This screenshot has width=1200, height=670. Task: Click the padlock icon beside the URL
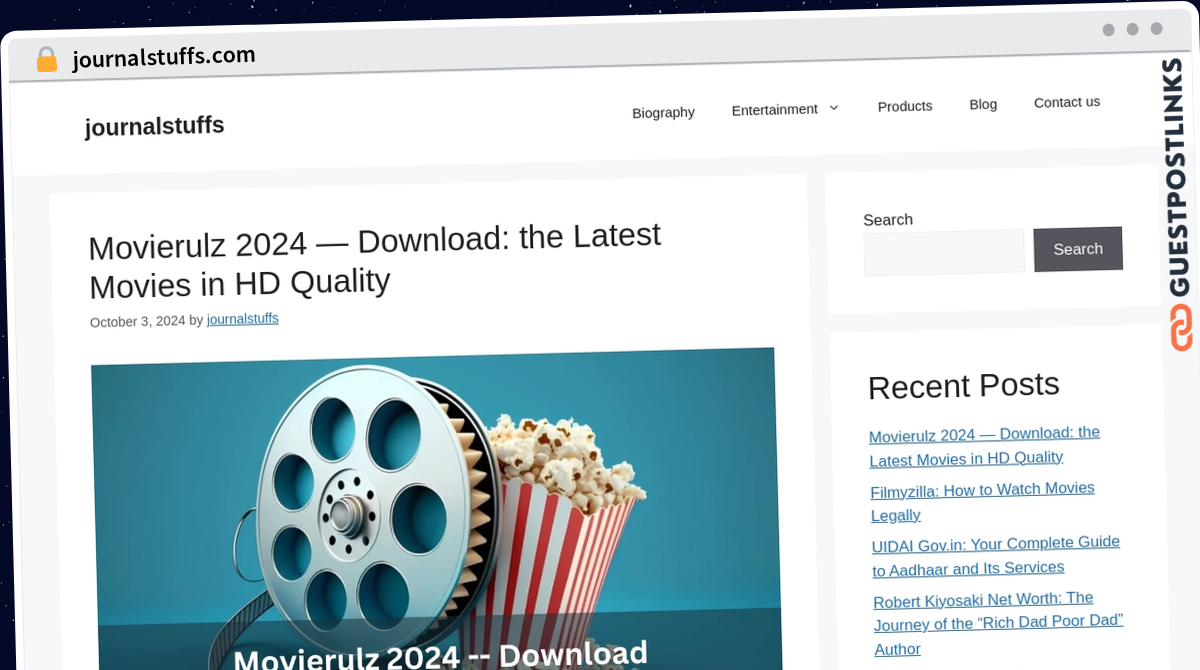click(x=46, y=60)
